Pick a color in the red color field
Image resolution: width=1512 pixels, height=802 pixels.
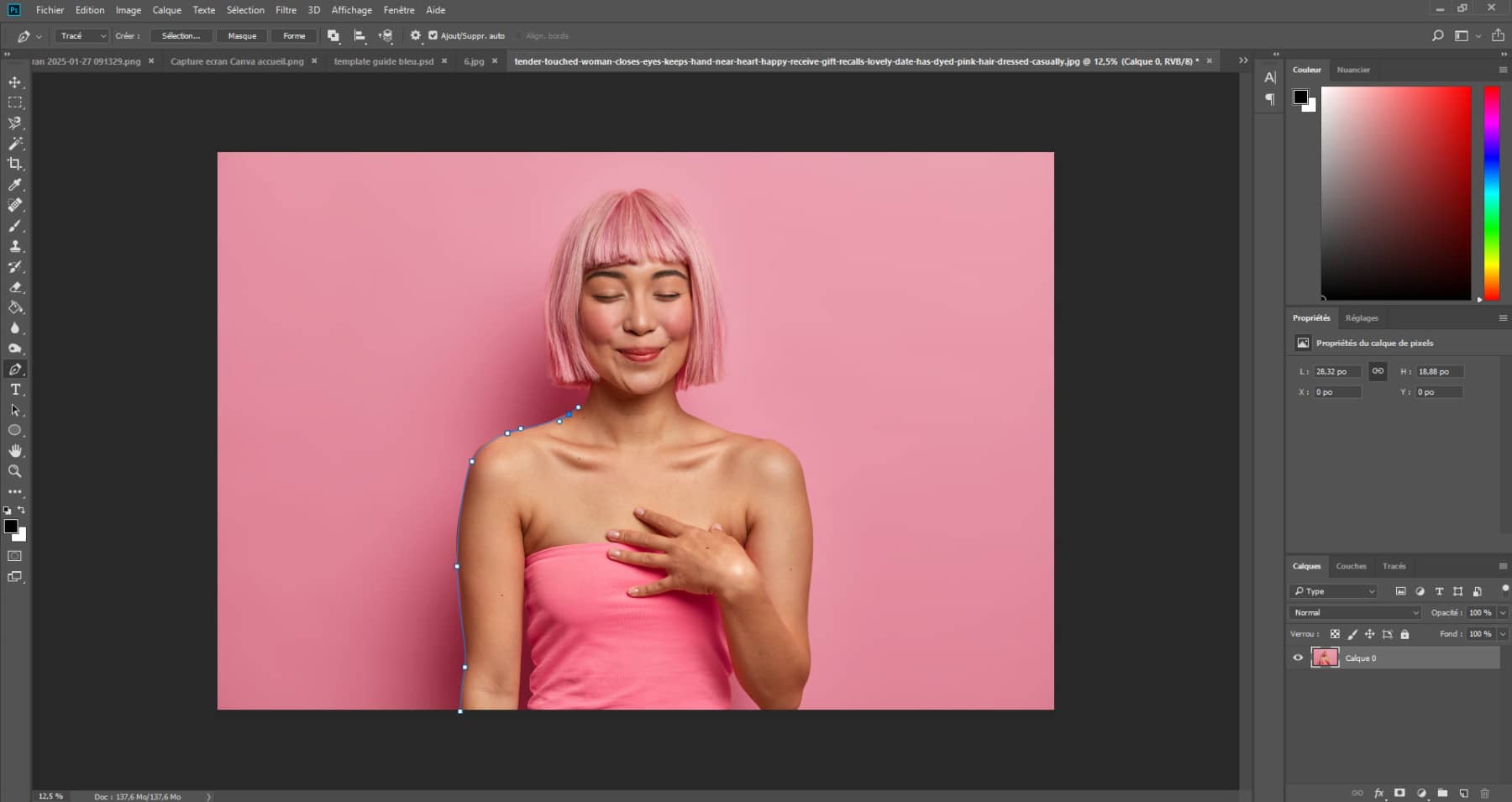point(1396,193)
